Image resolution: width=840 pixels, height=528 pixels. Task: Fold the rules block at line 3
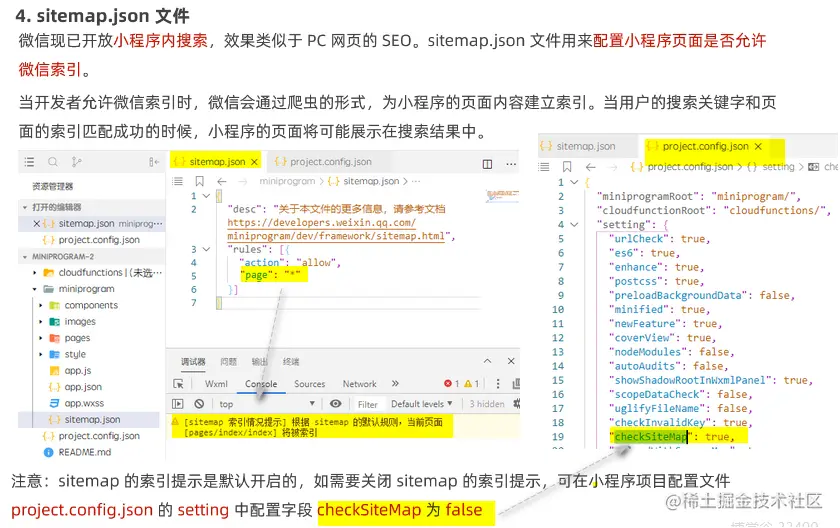206,249
